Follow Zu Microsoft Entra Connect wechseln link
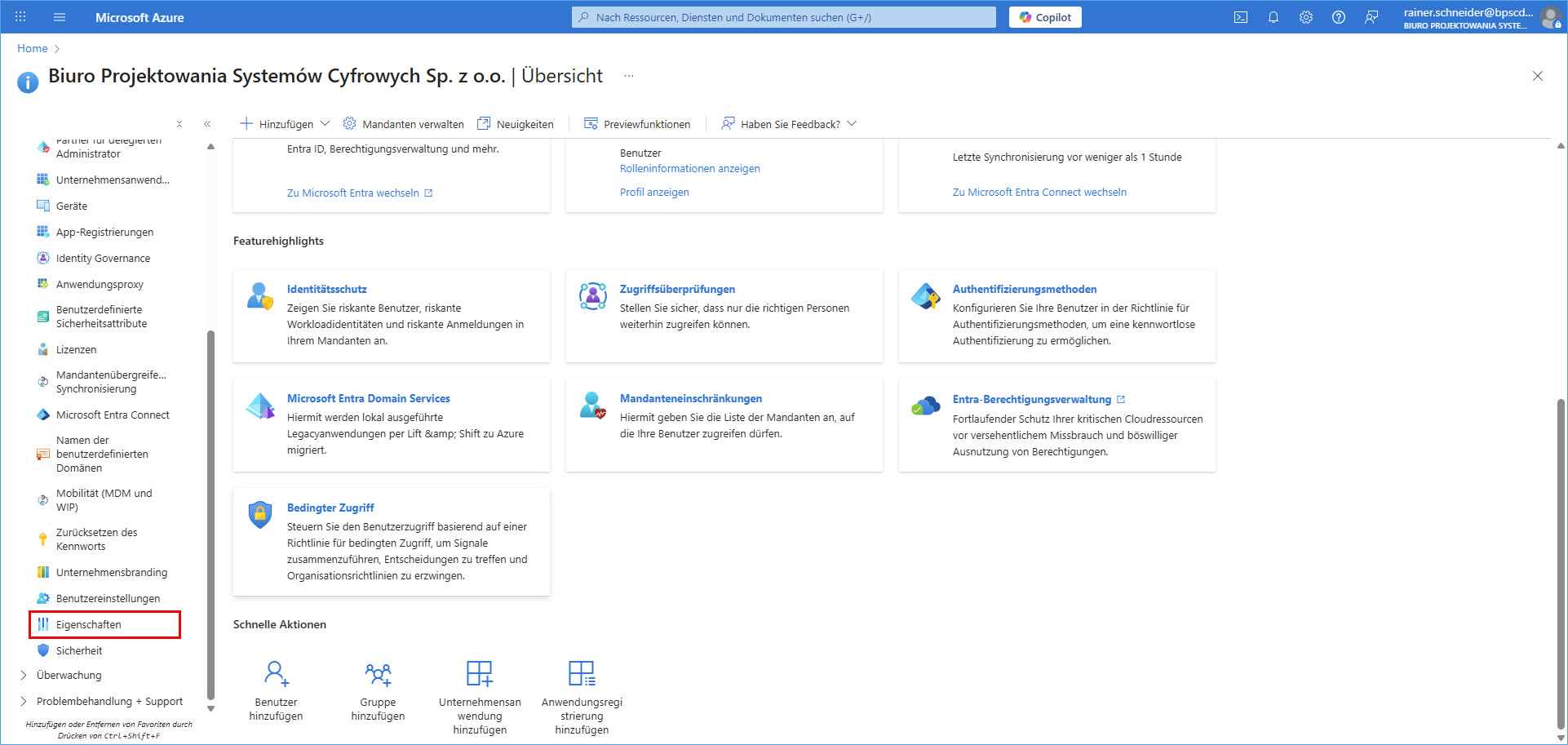The image size is (1568, 745). click(x=1039, y=192)
